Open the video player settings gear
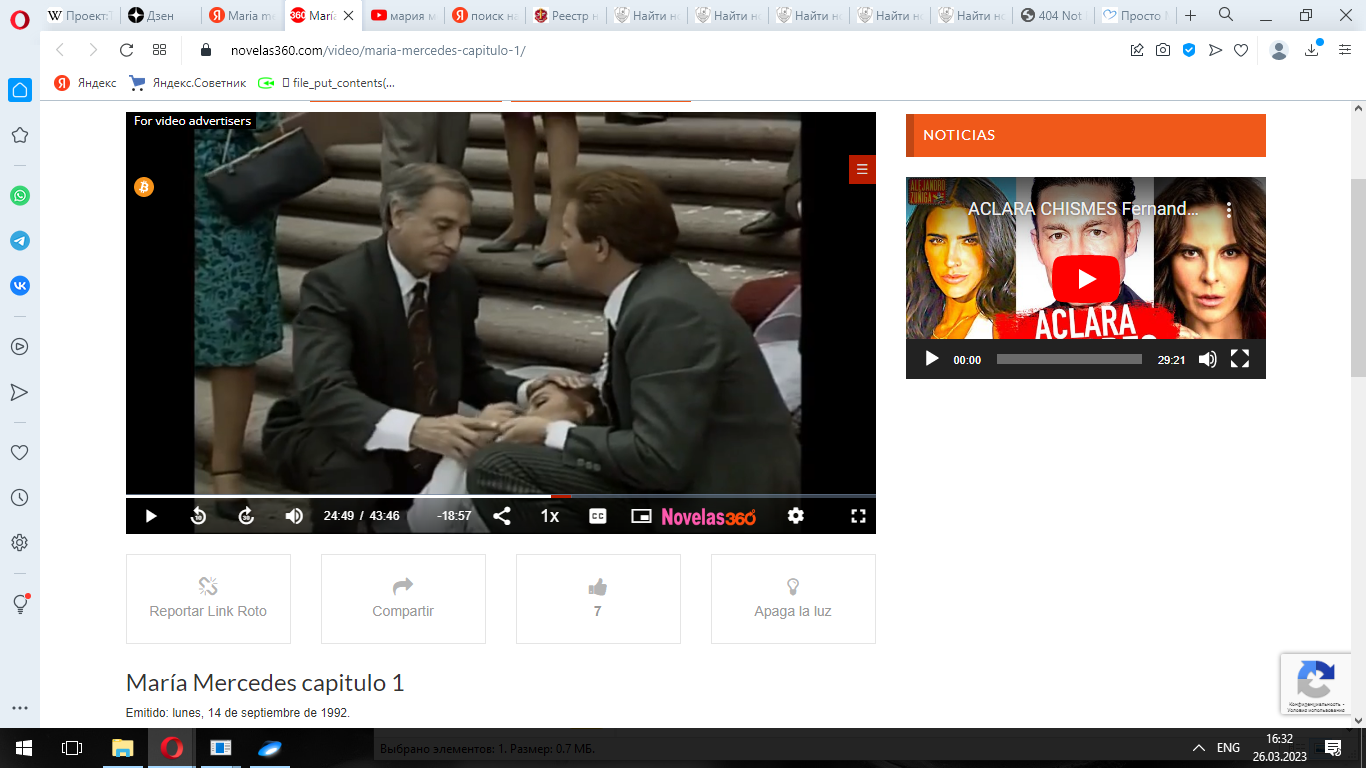1366x768 pixels. coord(796,516)
